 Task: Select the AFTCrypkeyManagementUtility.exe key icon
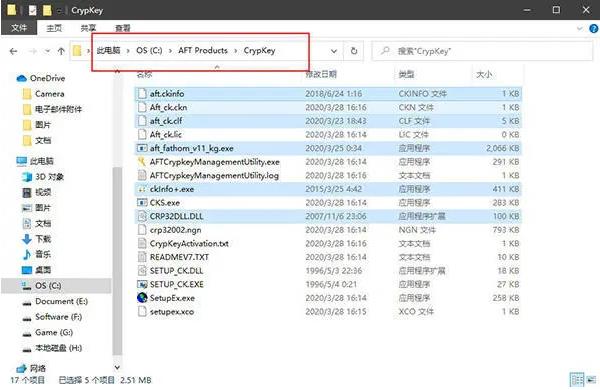click(x=142, y=162)
